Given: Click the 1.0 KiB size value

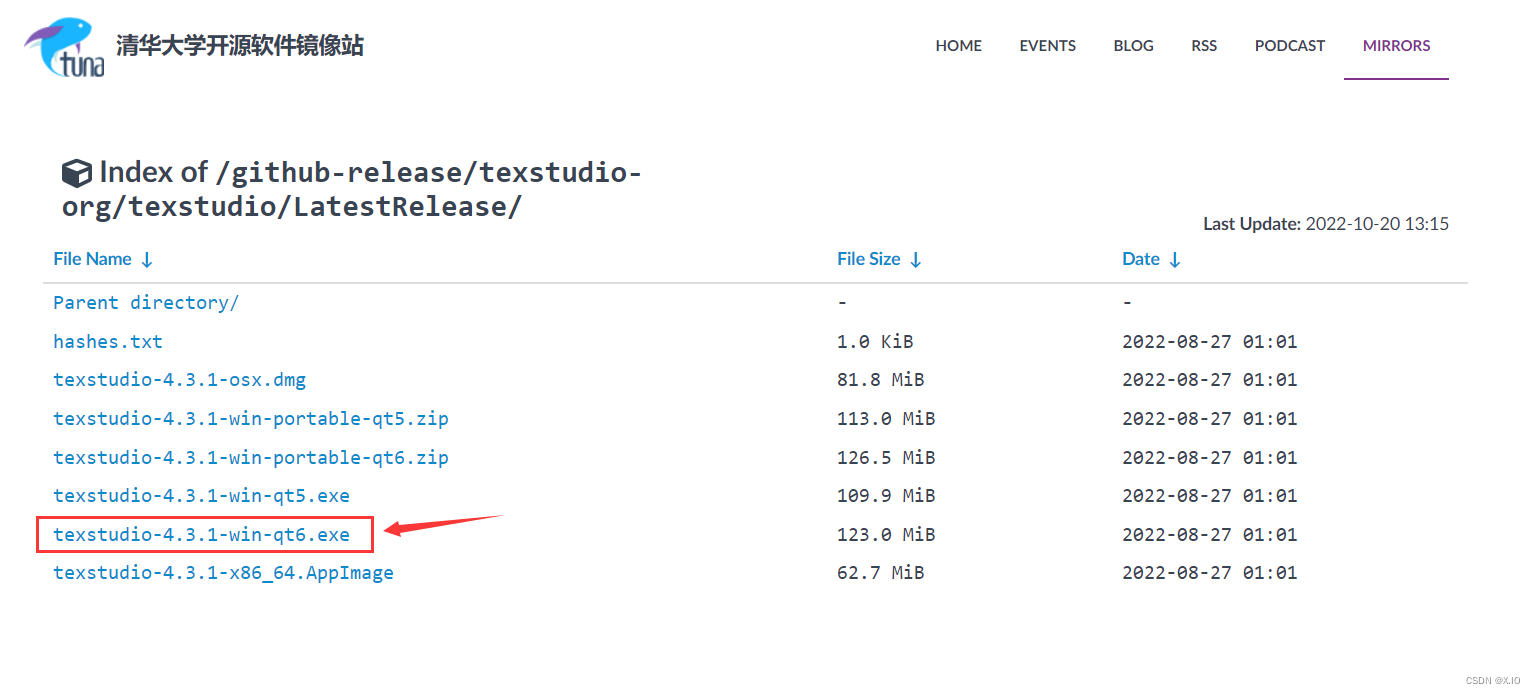Looking at the screenshot, I should click(875, 342).
